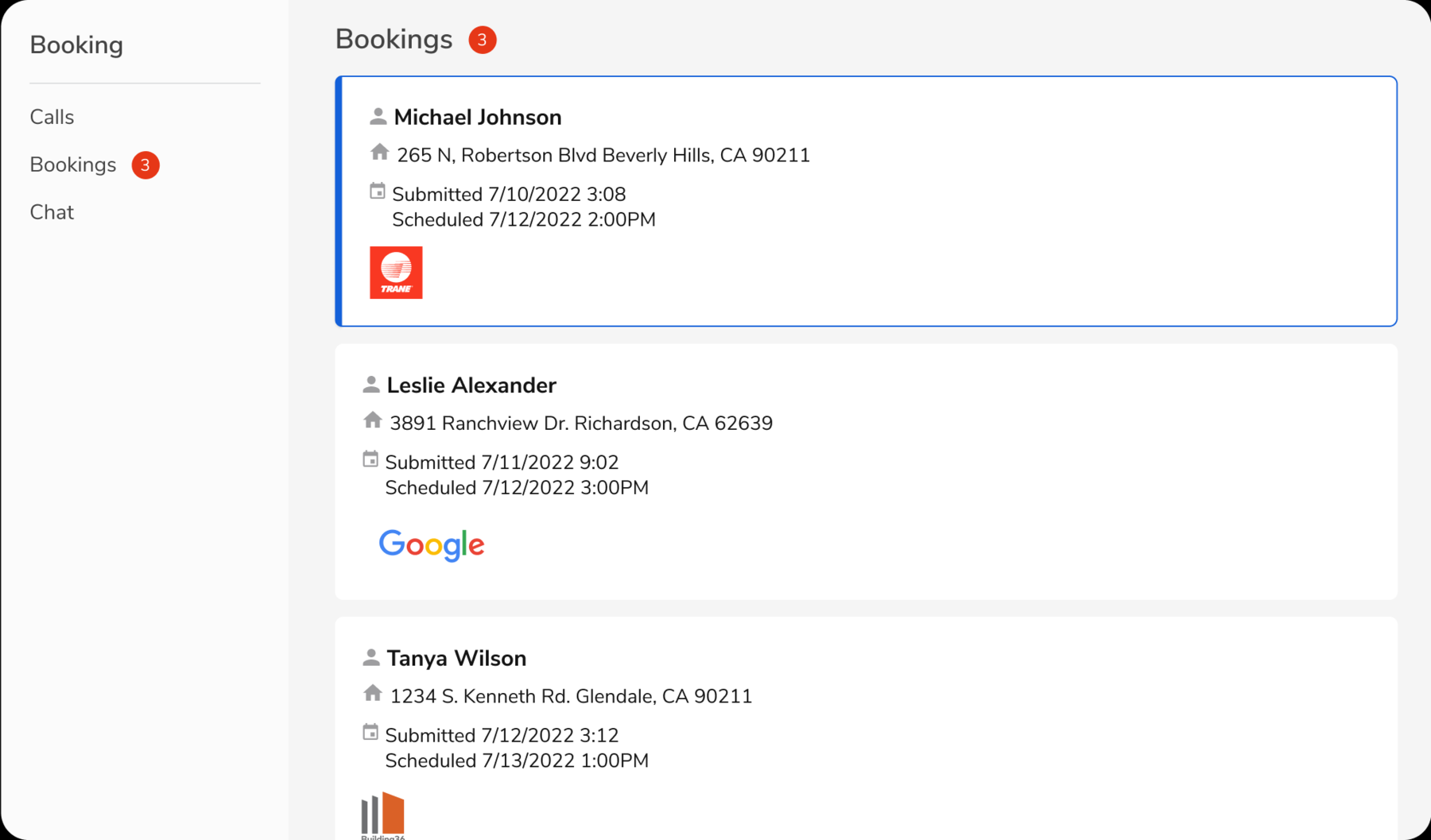Click the notification count badge beside sidebar Bookings
This screenshot has height=840, width=1431.
click(145, 165)
